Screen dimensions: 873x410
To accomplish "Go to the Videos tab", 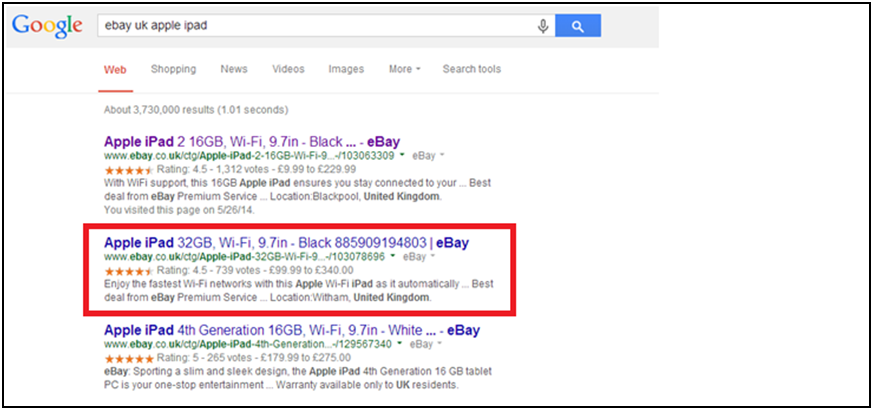I will pyautogui.click(x=288, y=69).
